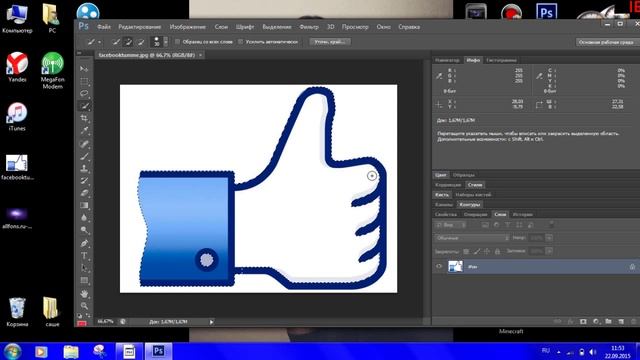Select the Quick Selection tool in toolbox
640x360 pixels.
84,106
